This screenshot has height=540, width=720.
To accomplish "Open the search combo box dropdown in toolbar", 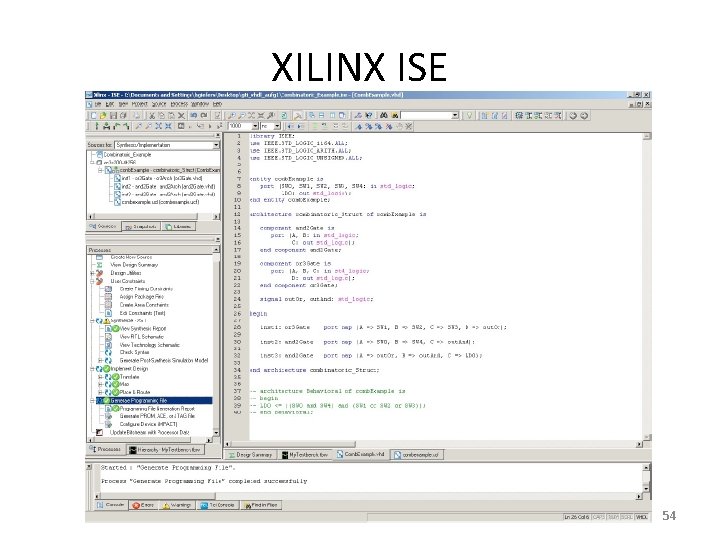I will tap(455, 116).
